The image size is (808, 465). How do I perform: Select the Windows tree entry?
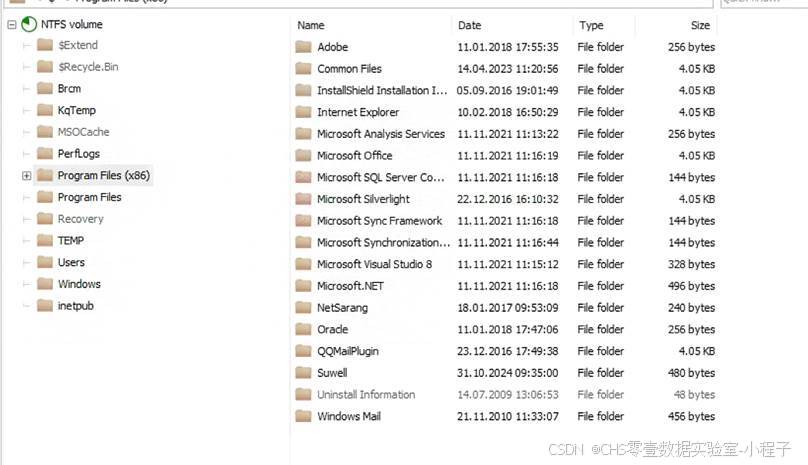click(79, 284)
